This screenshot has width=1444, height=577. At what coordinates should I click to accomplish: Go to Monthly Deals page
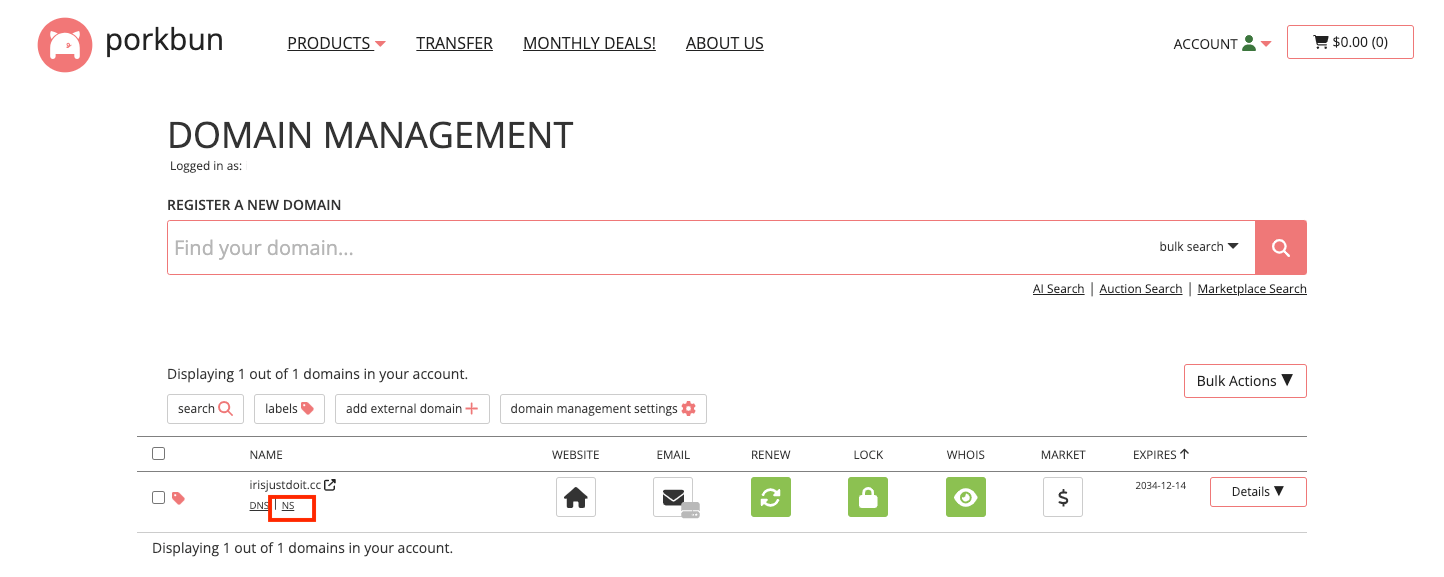point(589,43)
